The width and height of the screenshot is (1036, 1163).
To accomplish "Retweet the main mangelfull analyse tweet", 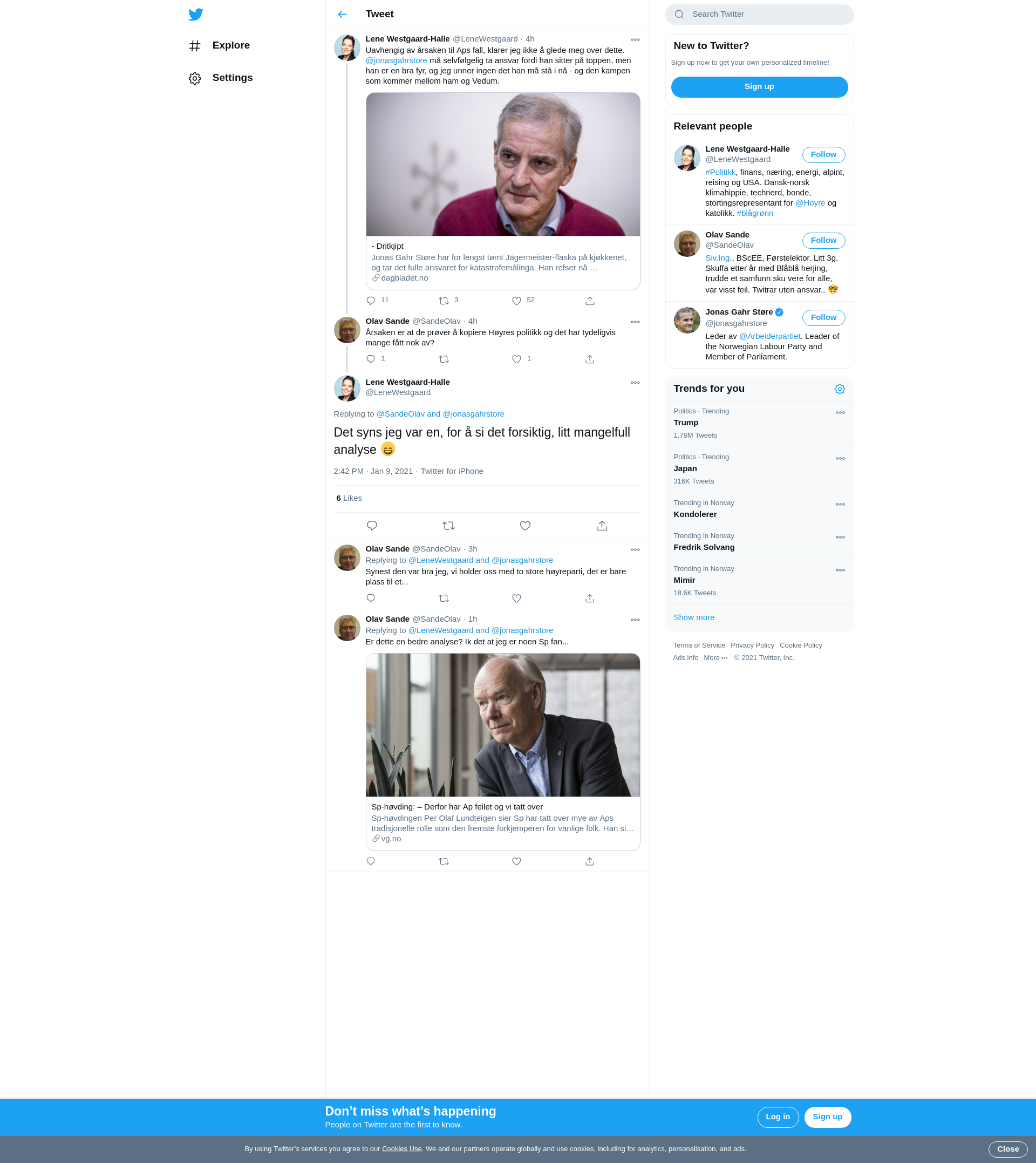I will pos(448,526).
